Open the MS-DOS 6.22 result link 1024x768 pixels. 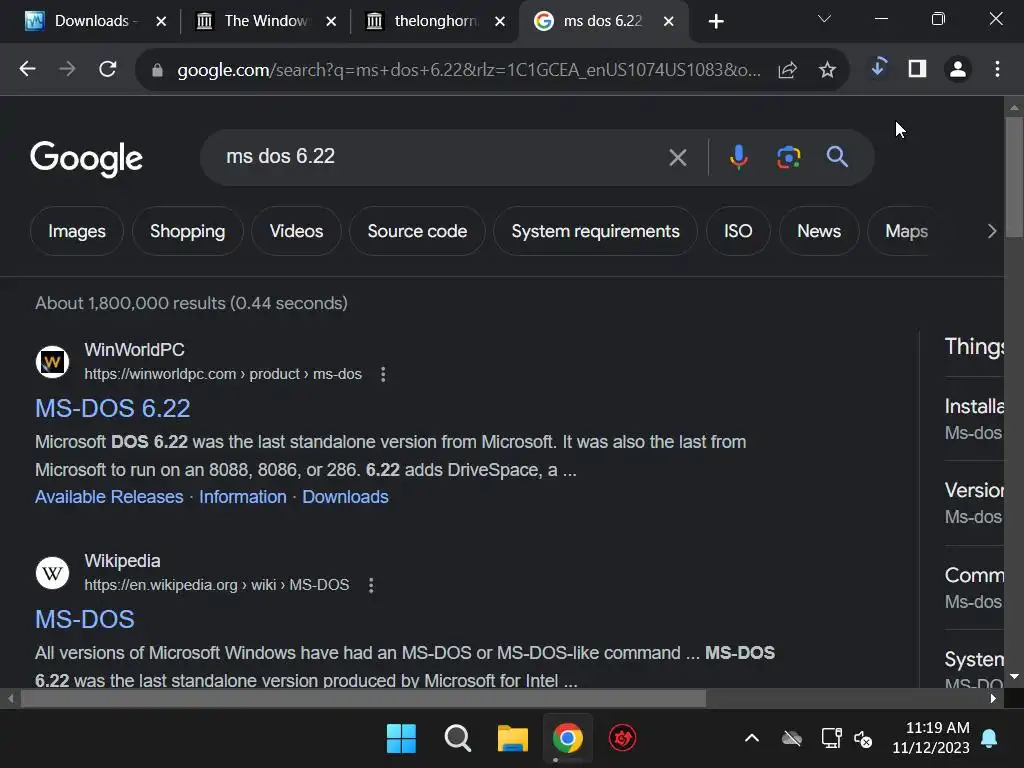click(112, 409)
